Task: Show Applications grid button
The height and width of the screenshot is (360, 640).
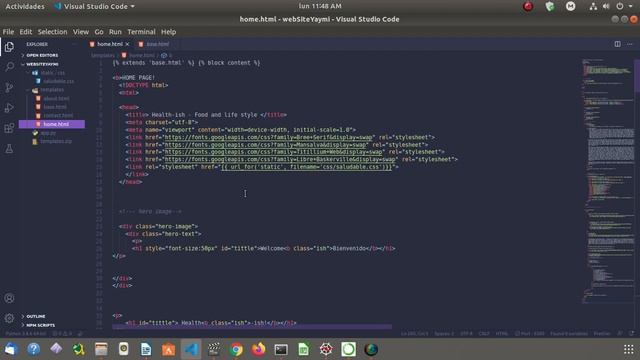Action: pyautogui.click(x=629, y=349)
